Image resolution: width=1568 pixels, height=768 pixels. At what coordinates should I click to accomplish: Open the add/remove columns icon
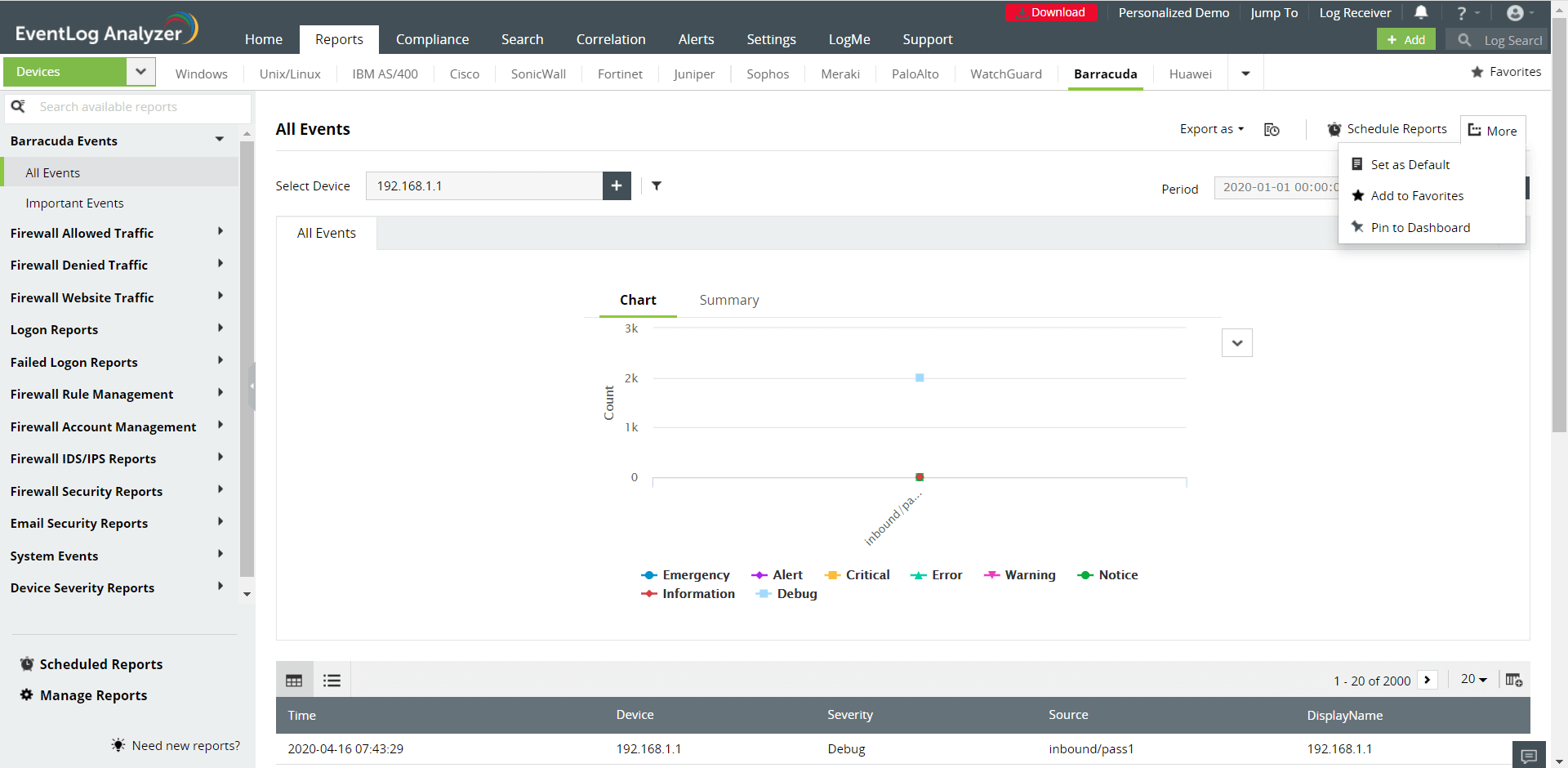pos(1514,680)
